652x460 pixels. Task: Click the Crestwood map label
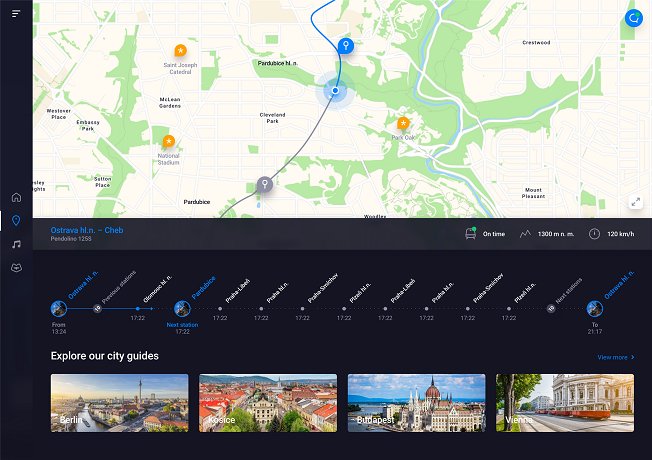pos(536,42)
